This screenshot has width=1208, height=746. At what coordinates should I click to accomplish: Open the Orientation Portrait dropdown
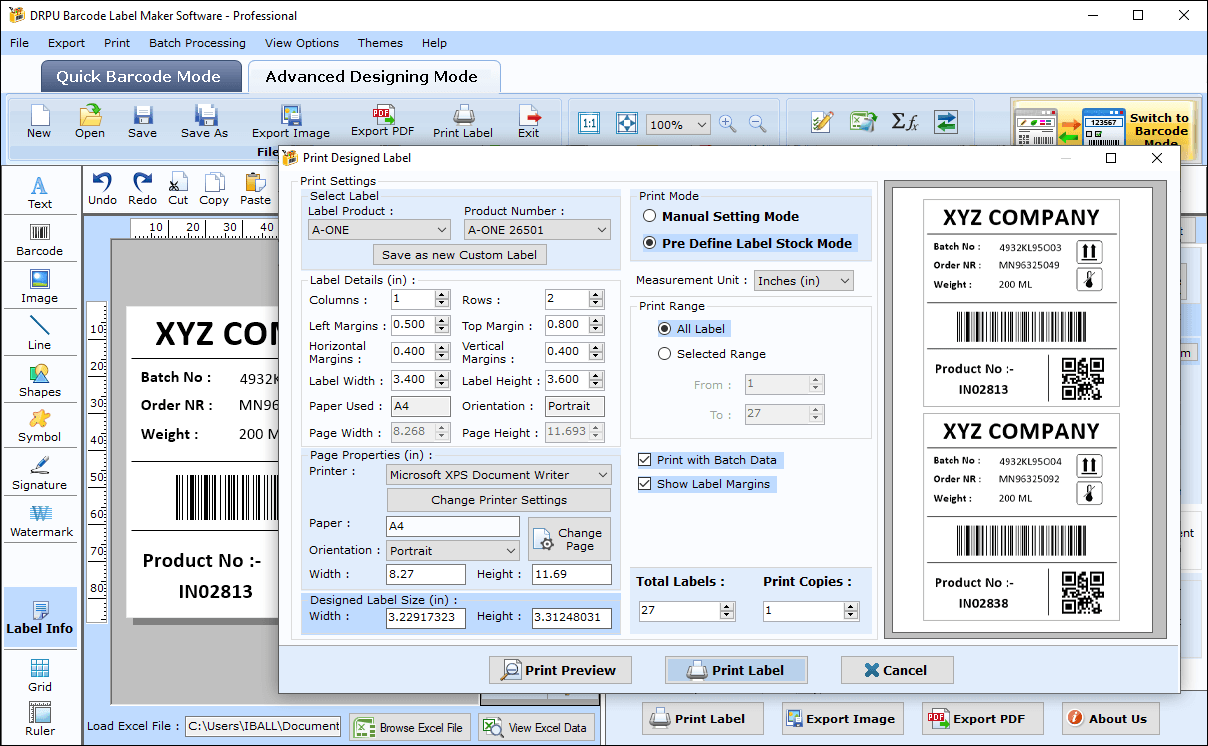pyautogui.click(x=452, y=551)
